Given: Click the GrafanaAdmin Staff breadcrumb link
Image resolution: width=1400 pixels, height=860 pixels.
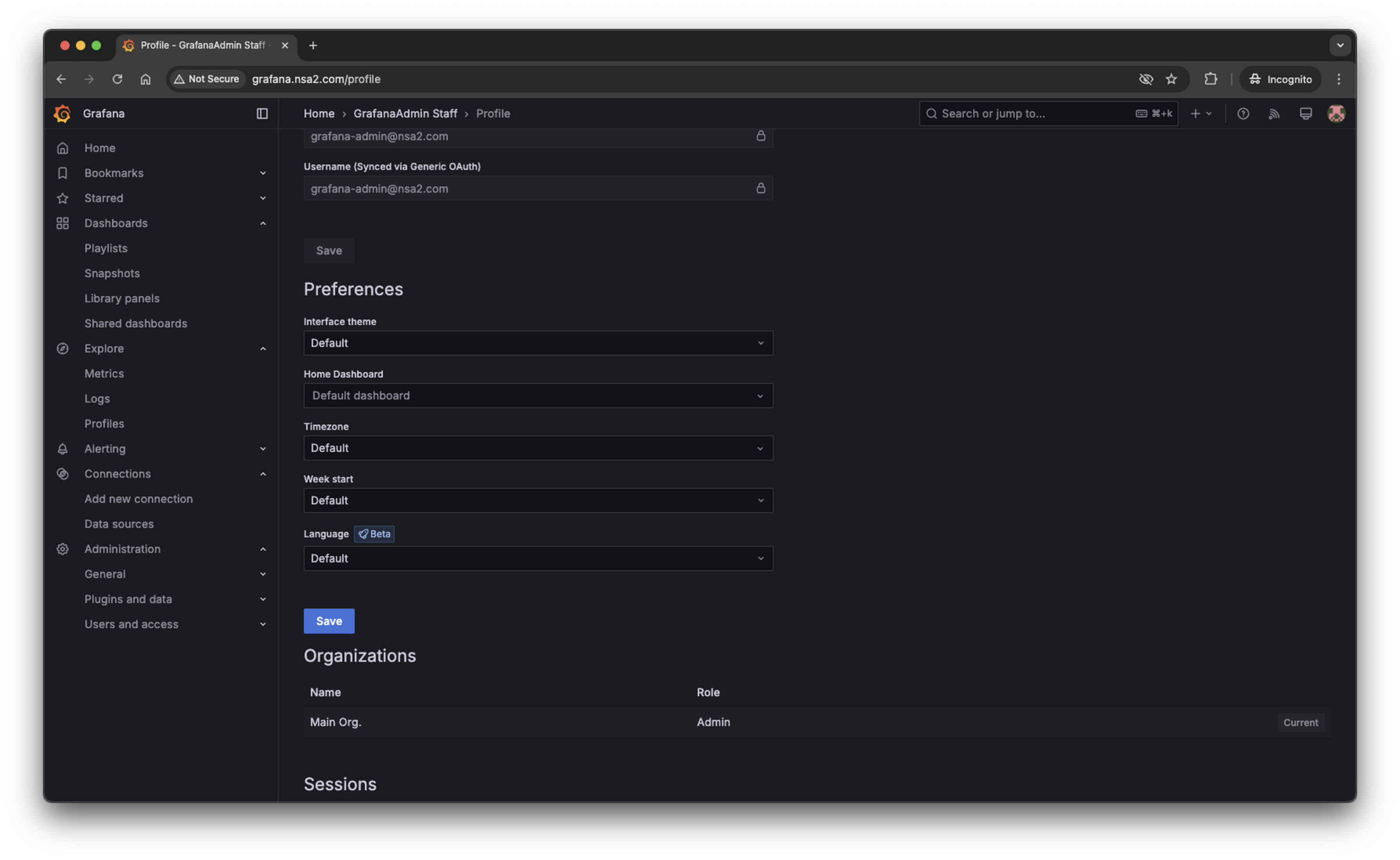Looking at the screenshot, I should tap(405, 113).
